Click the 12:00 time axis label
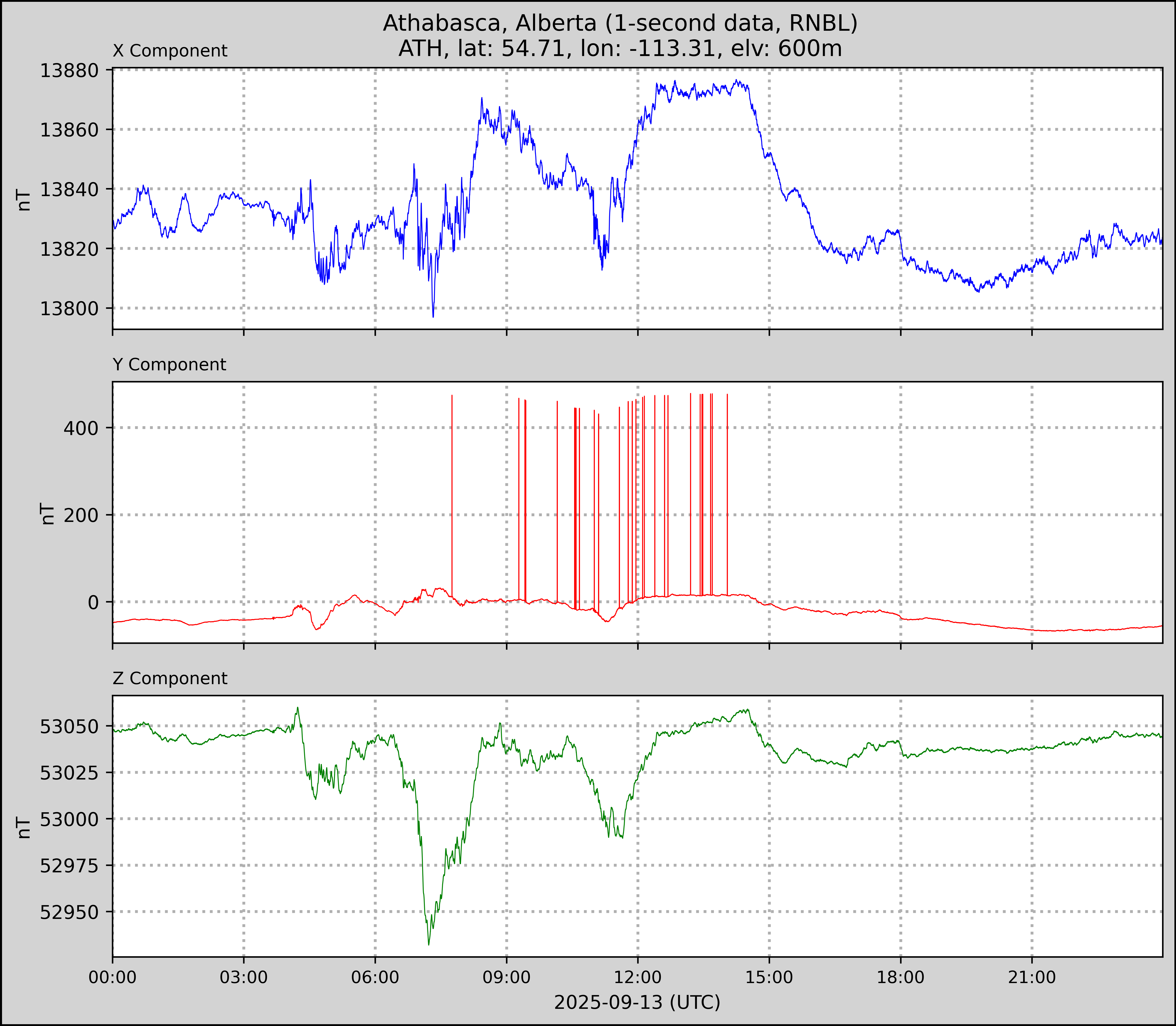Screen dimensions: 1176x1026 coord(638,977)
